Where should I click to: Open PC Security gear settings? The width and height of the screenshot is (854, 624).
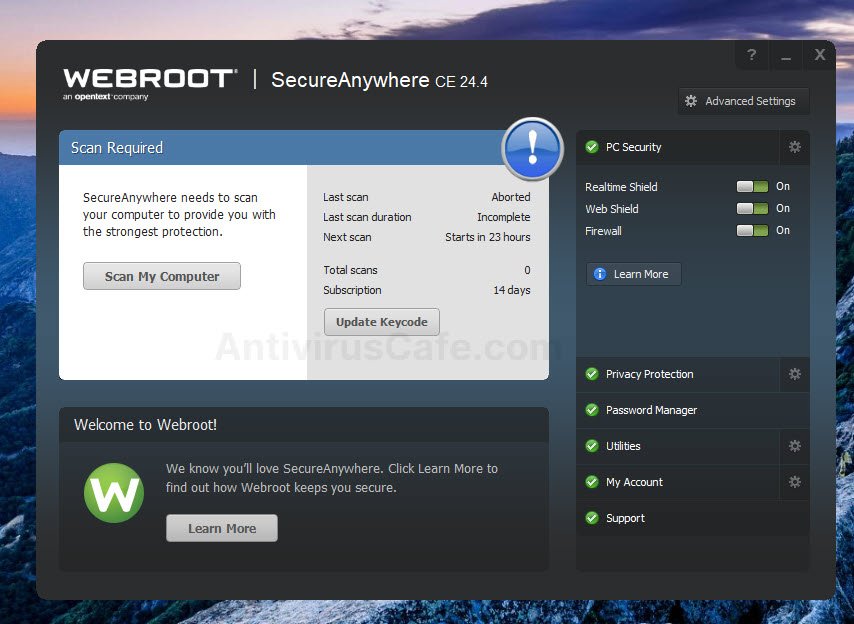(795, 147)
